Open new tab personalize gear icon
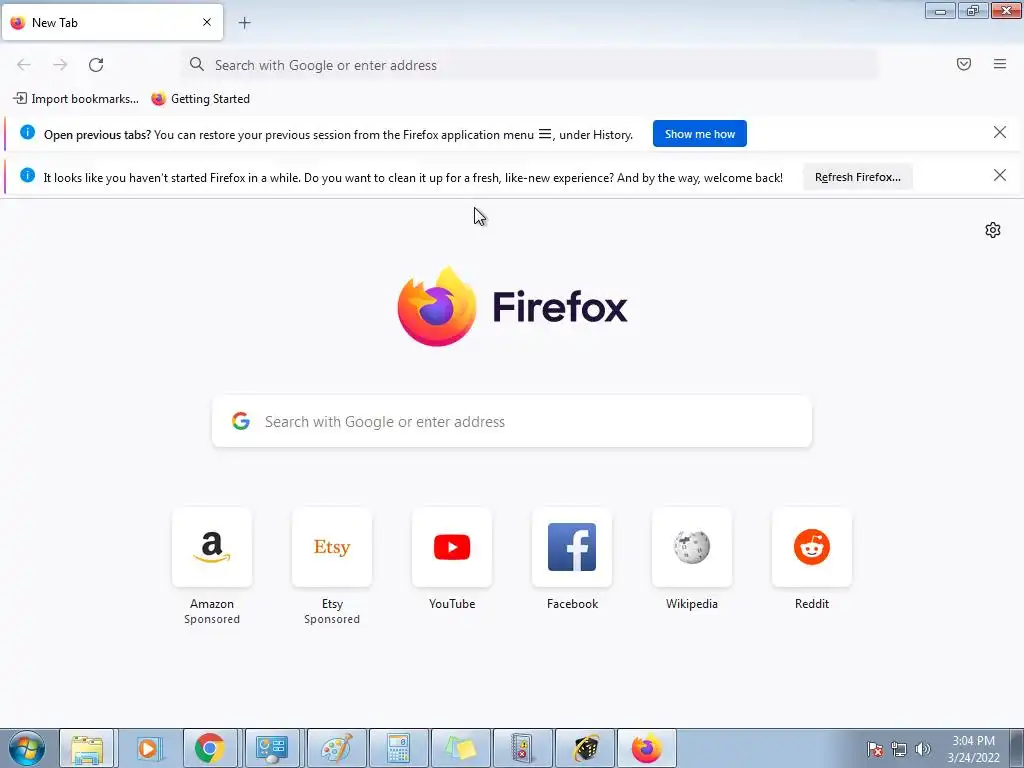The image size is (1024, 768). point(993,230)
